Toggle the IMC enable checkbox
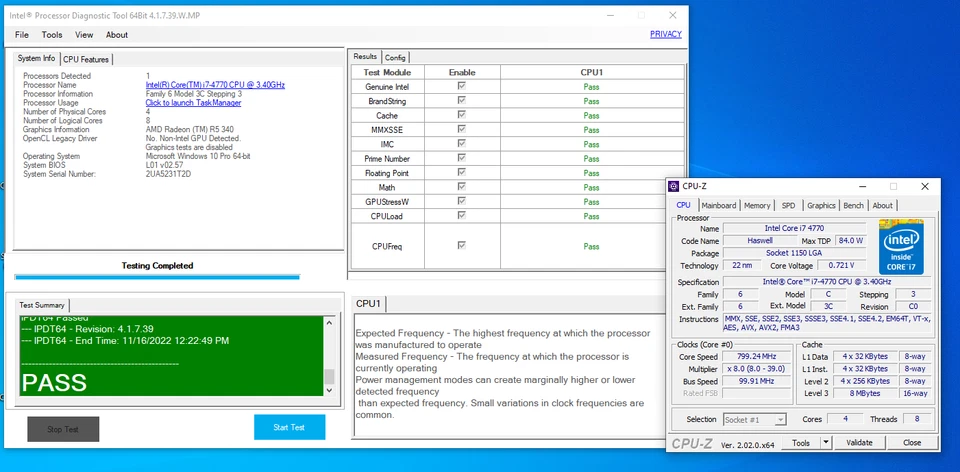The height and width of the screenshot is (472, 960). point(462,144)
